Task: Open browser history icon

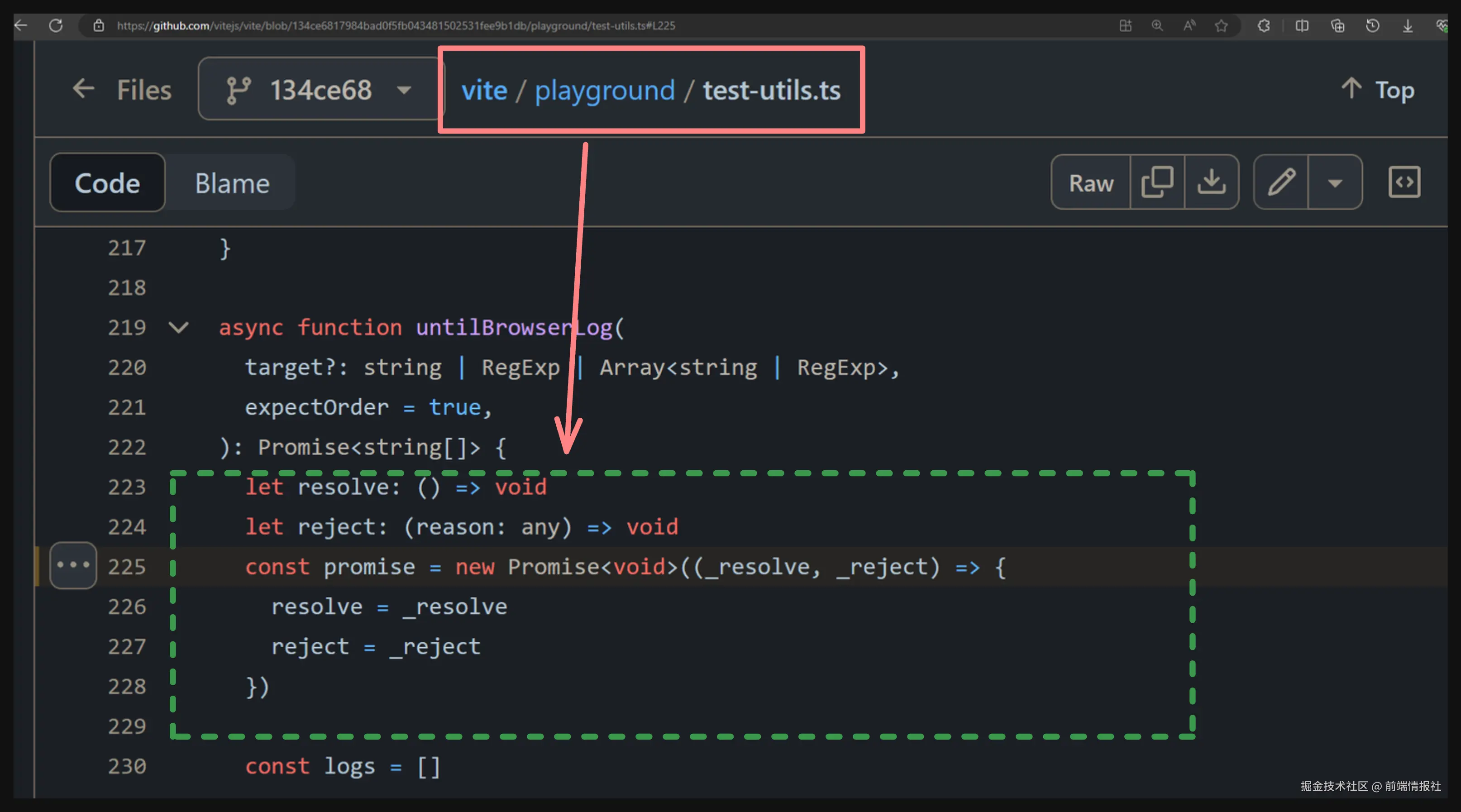Action: pos(1373,25)
